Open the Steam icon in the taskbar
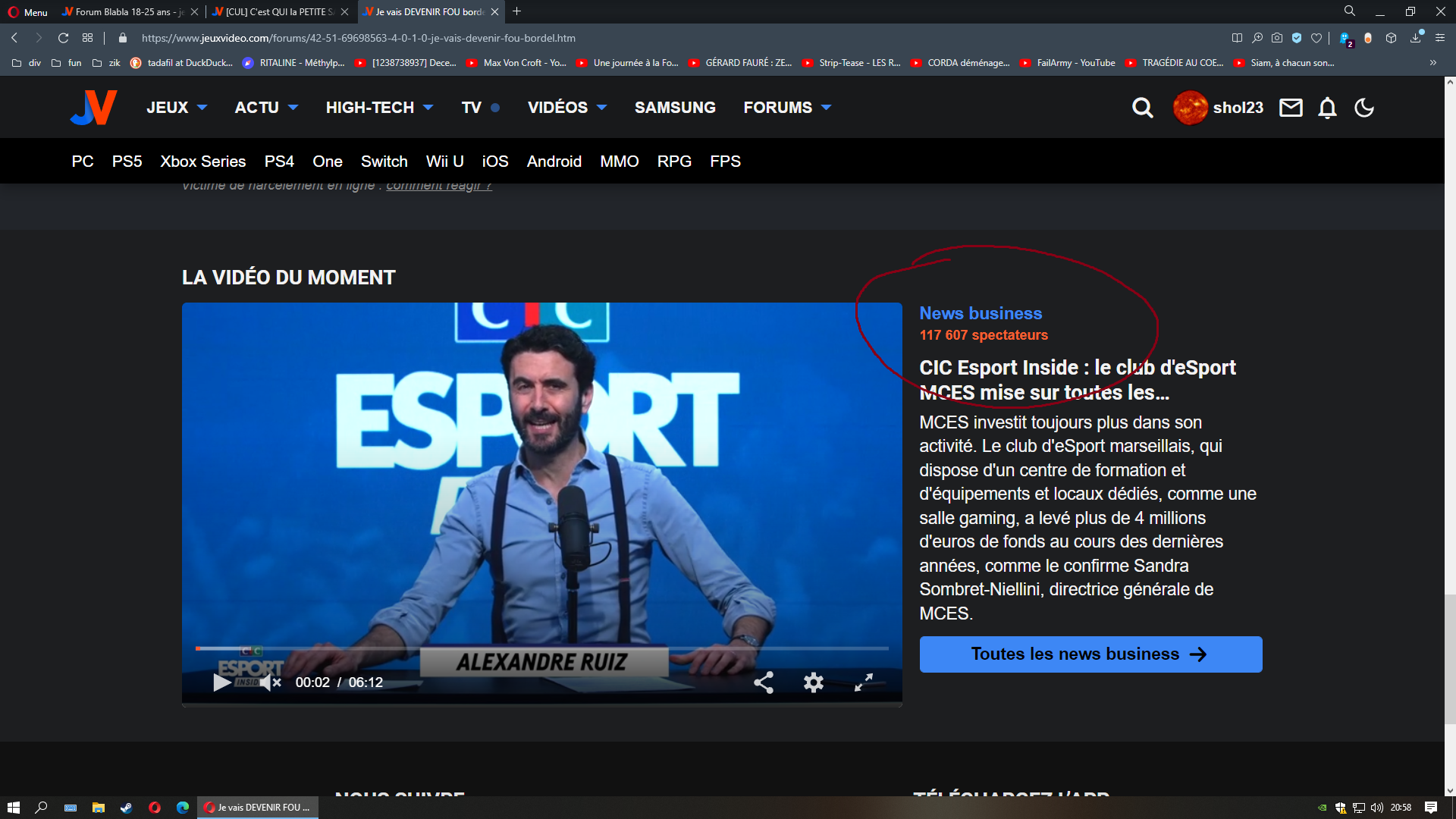Screen dimensions: 1456x819 (127, 808)
